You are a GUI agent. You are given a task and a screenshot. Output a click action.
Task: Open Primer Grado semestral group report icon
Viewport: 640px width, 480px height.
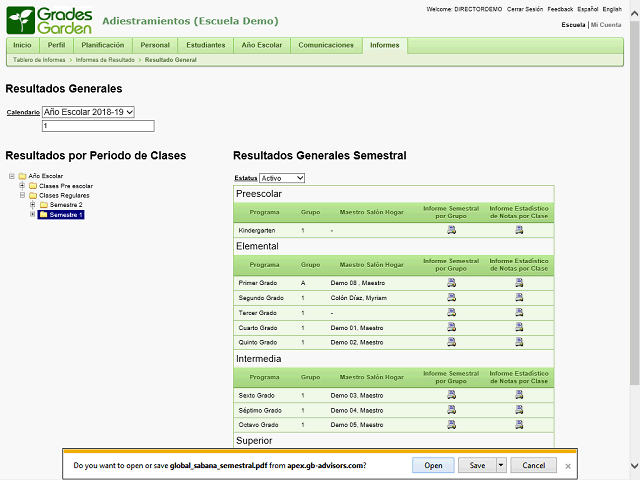click(451, 282)
